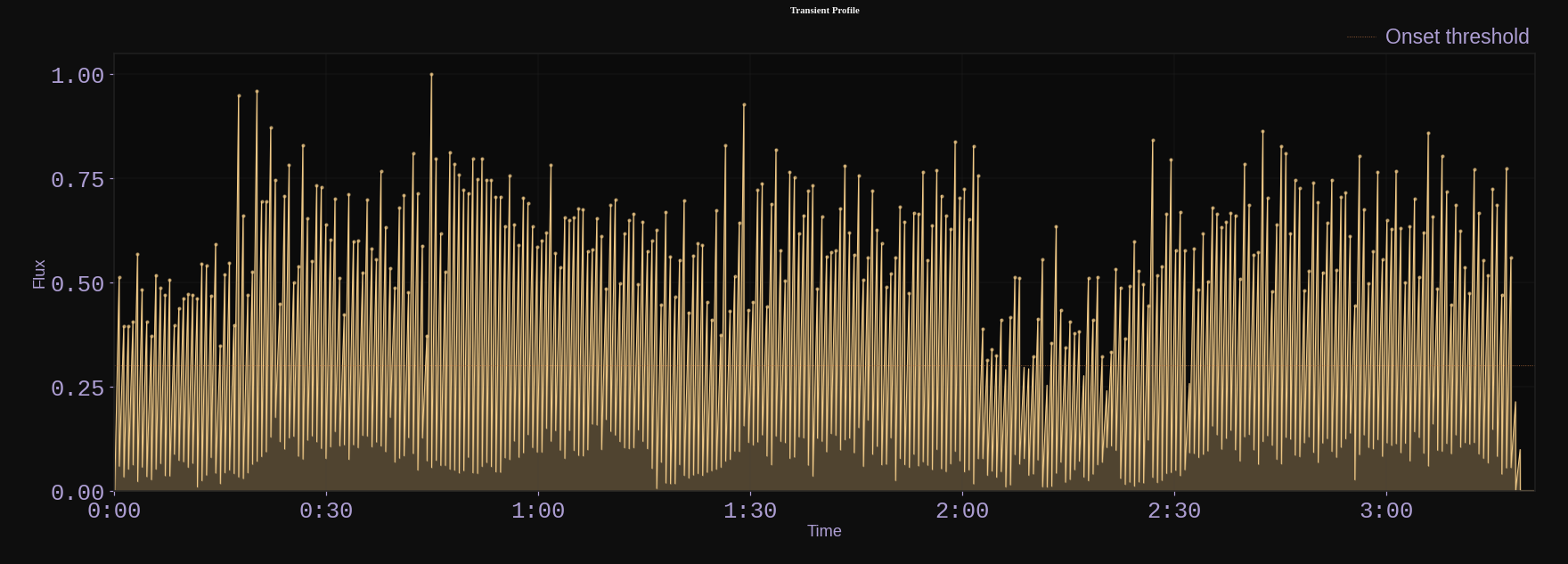Click the 0.00 flux tick label

pos(78,493)
